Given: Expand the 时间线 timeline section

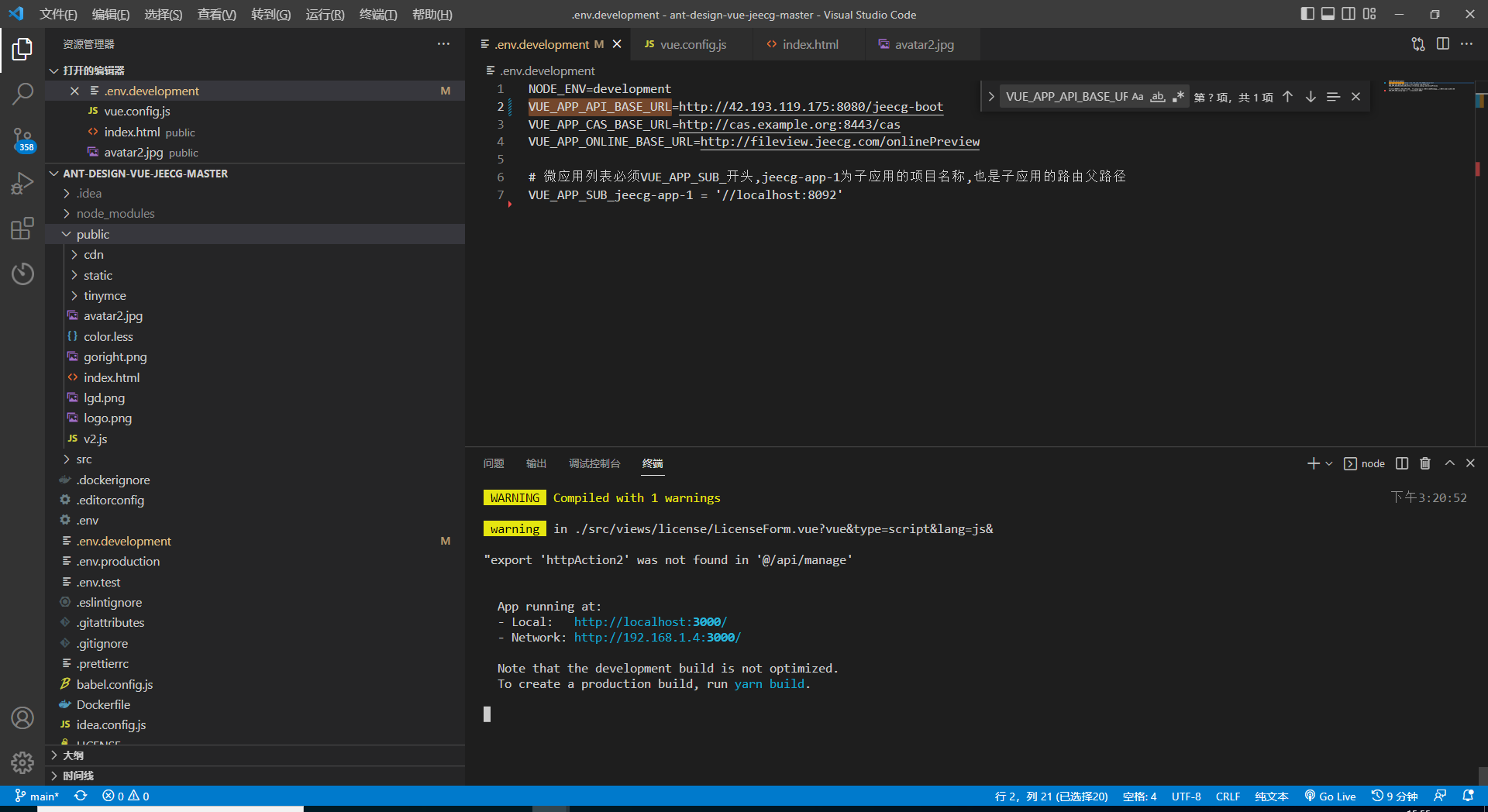Looking at the screenshot, I should (256, 776).
